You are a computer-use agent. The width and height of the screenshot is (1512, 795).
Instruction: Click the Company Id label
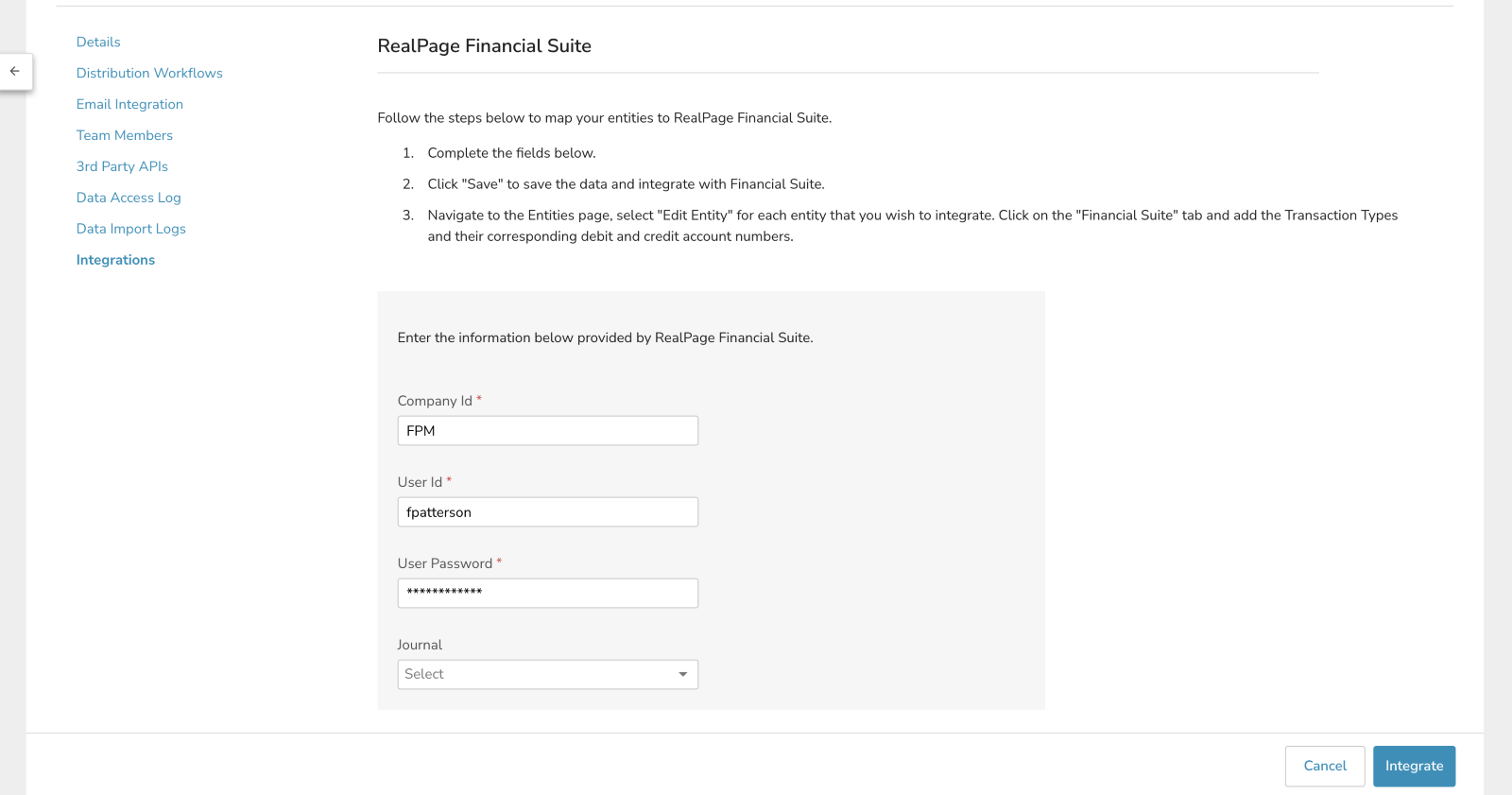click(x=435, y=401)
